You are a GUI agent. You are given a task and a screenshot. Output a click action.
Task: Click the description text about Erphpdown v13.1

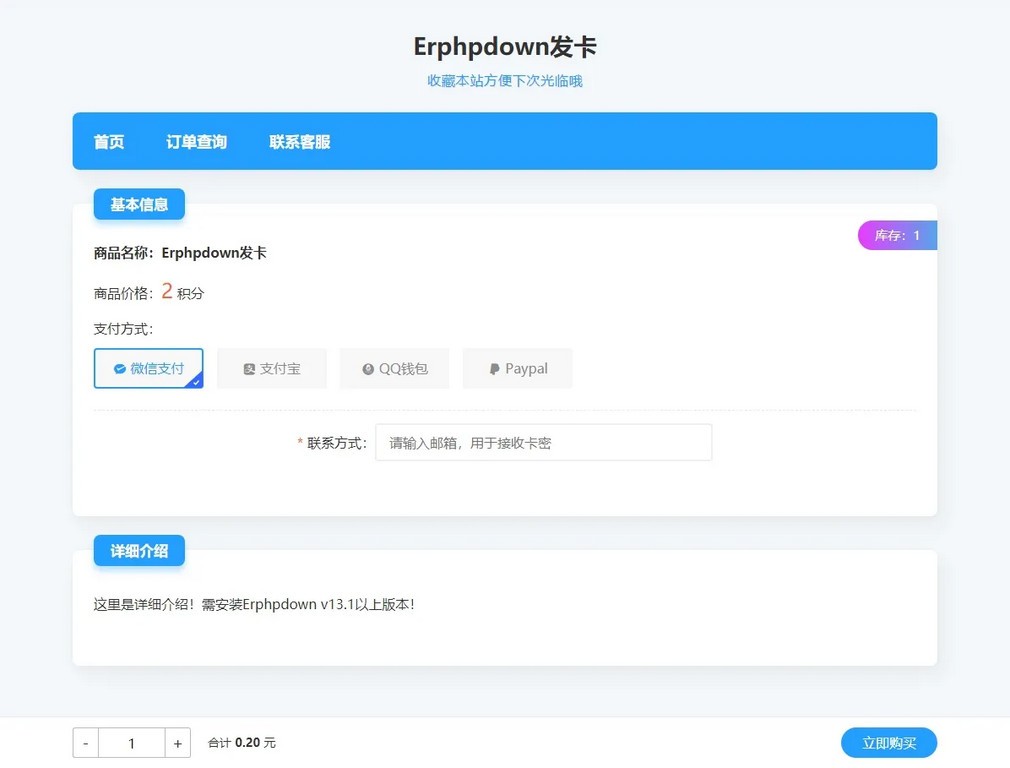[x=254, y=604]
